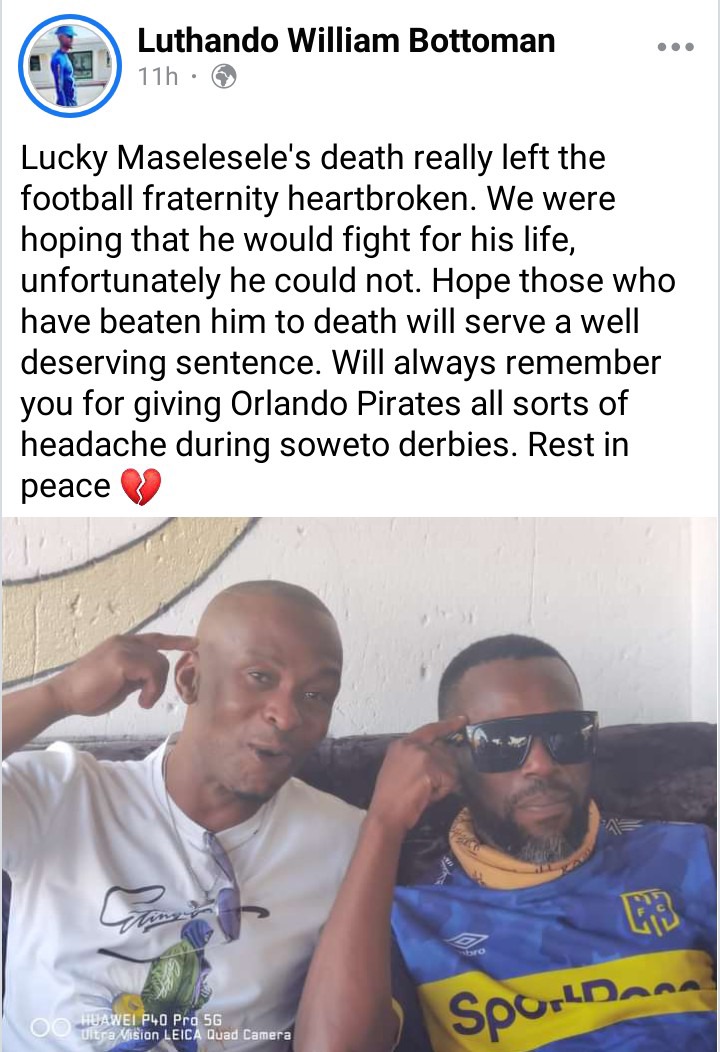Screen dimensions: 720x1052
Task: Click the dual-circle camera logo in watermark
Action: point(50,1027)
